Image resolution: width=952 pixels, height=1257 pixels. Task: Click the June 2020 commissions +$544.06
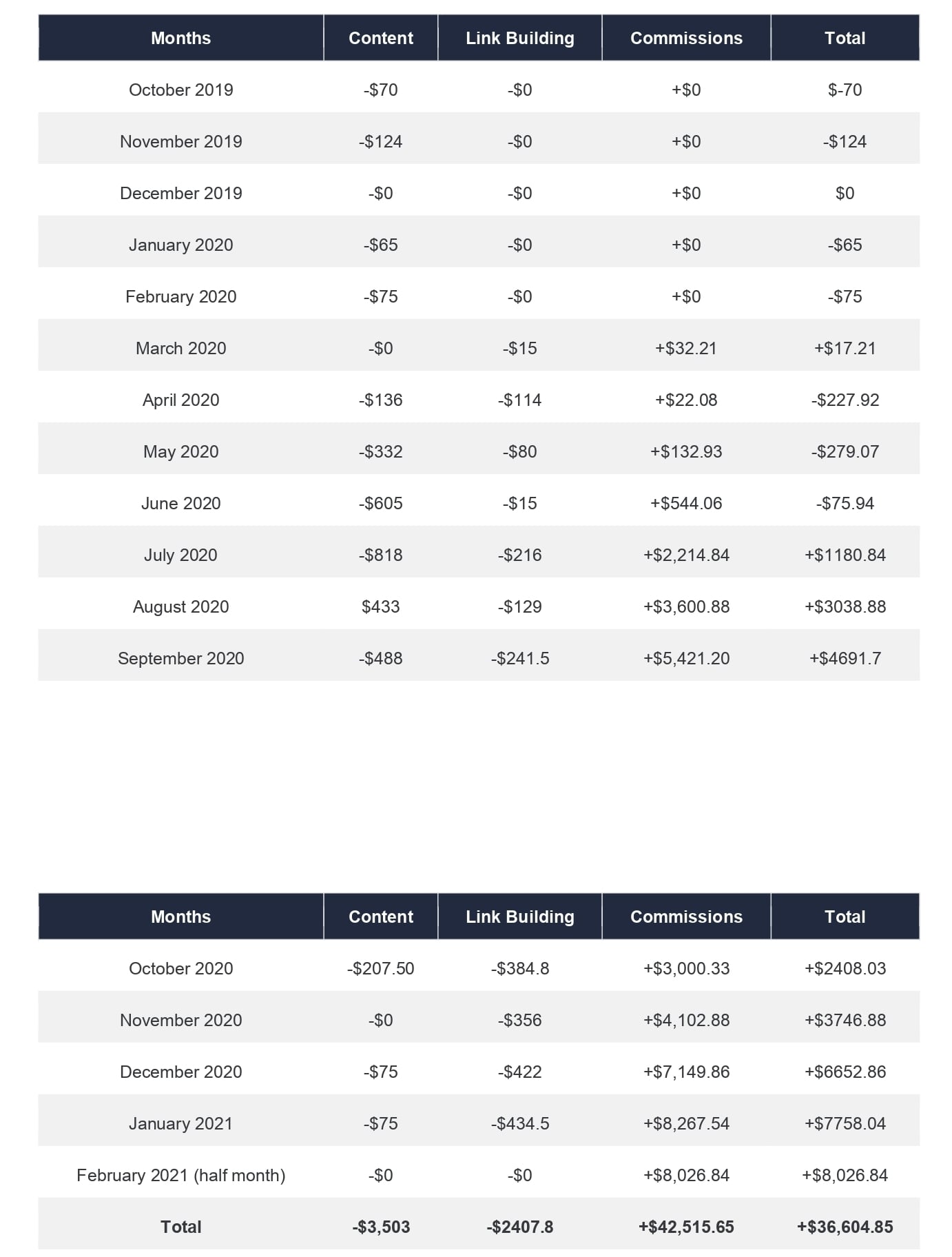pos(685,503)
